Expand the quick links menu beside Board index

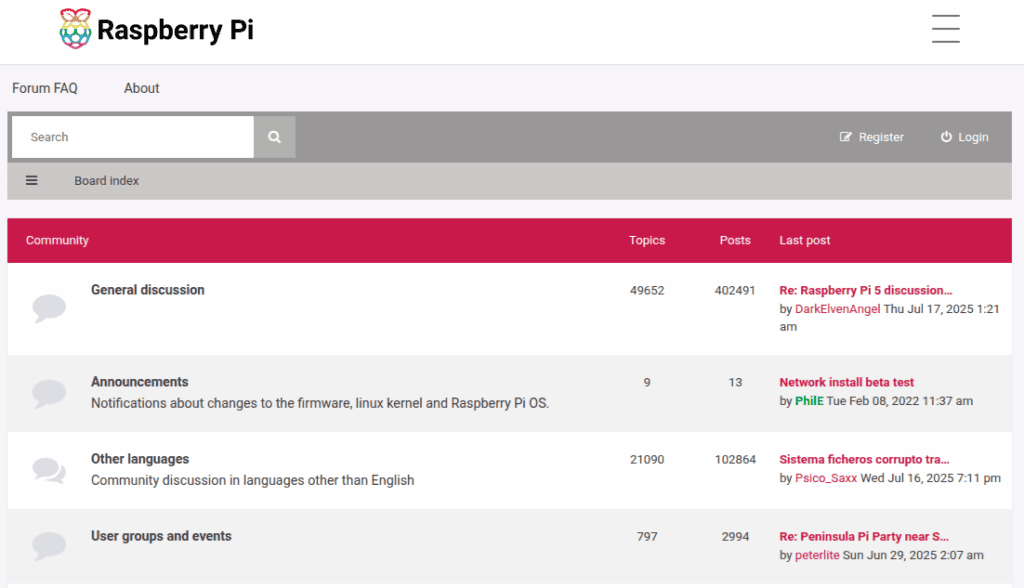pos(32,181)
